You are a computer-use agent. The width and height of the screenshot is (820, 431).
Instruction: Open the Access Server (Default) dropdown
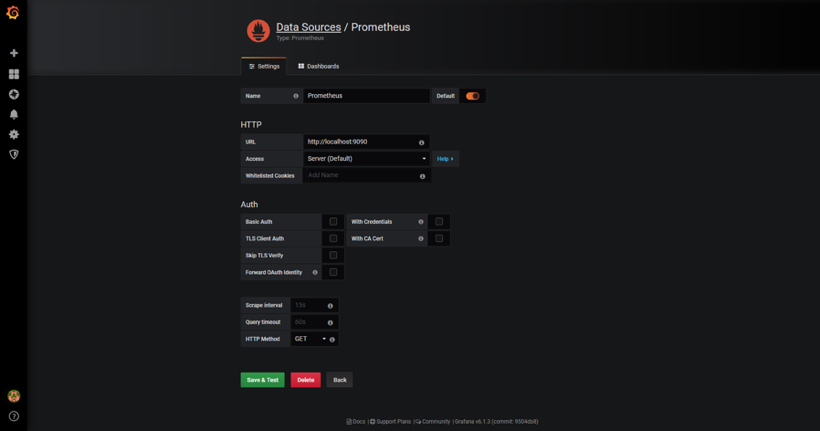tap(366, 159)
